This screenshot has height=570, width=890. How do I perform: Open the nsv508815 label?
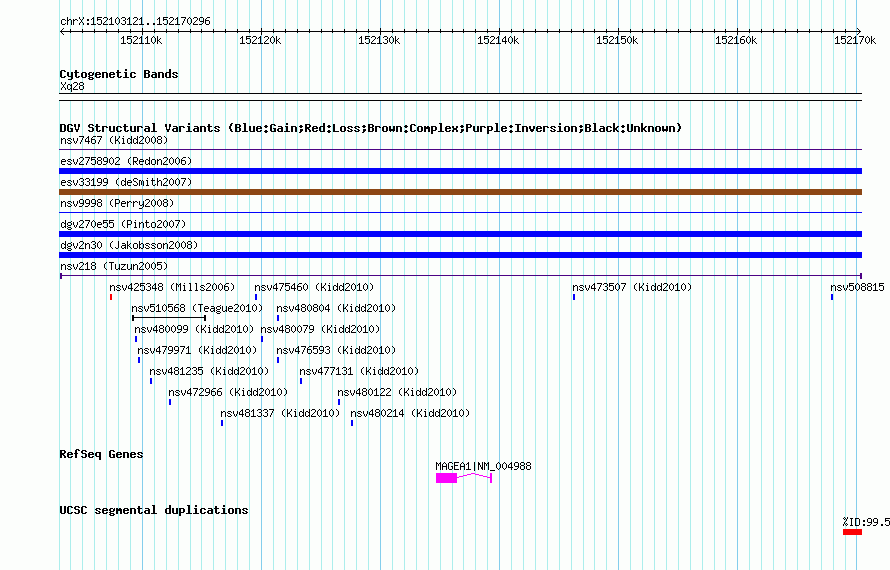(x=857, y=287)
